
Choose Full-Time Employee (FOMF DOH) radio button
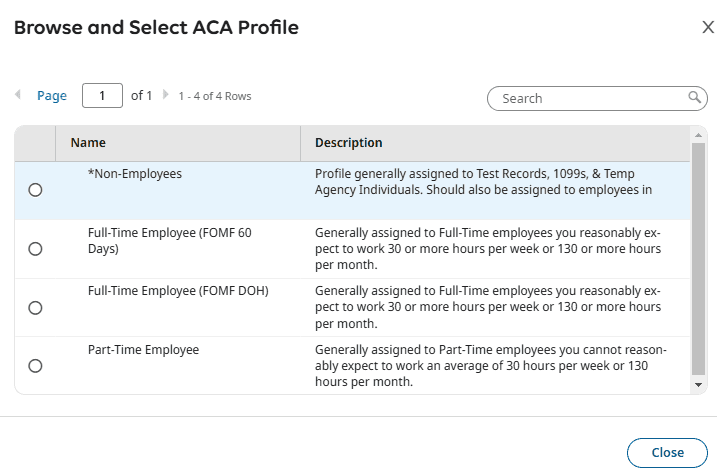point(36,308)
